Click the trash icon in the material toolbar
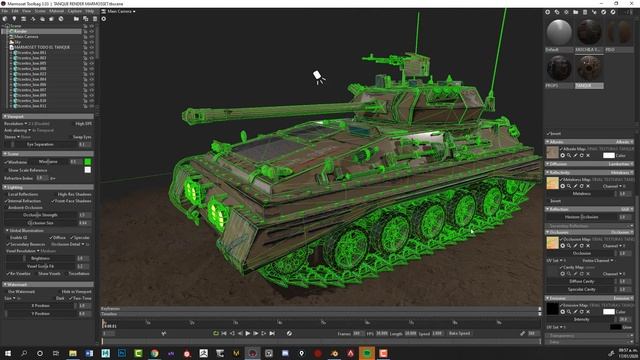Screen dimensions: 640x360 585,12
